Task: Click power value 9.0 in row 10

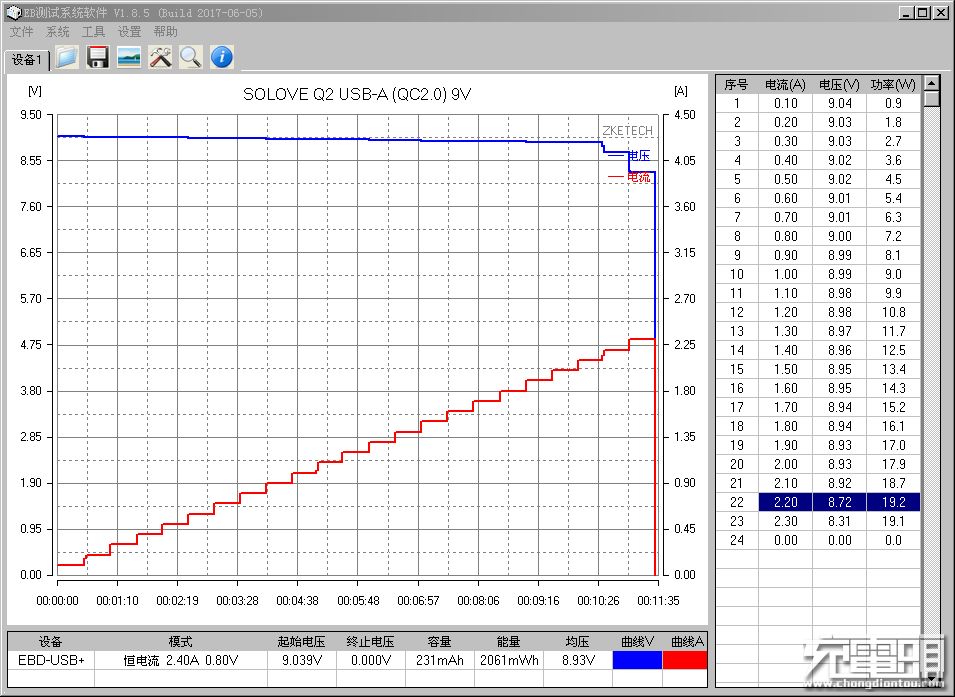Action: (893, 274)
